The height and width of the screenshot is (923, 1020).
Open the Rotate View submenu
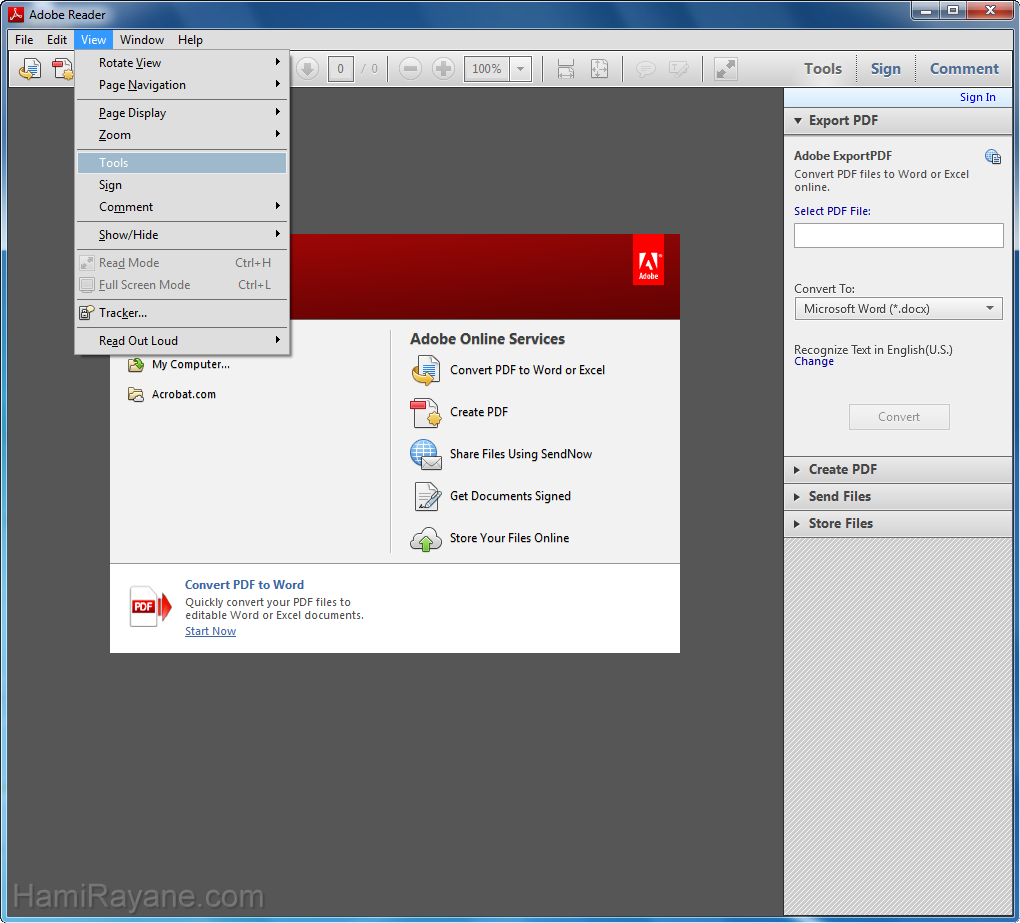pyautogui.click(x=182, y=62)
